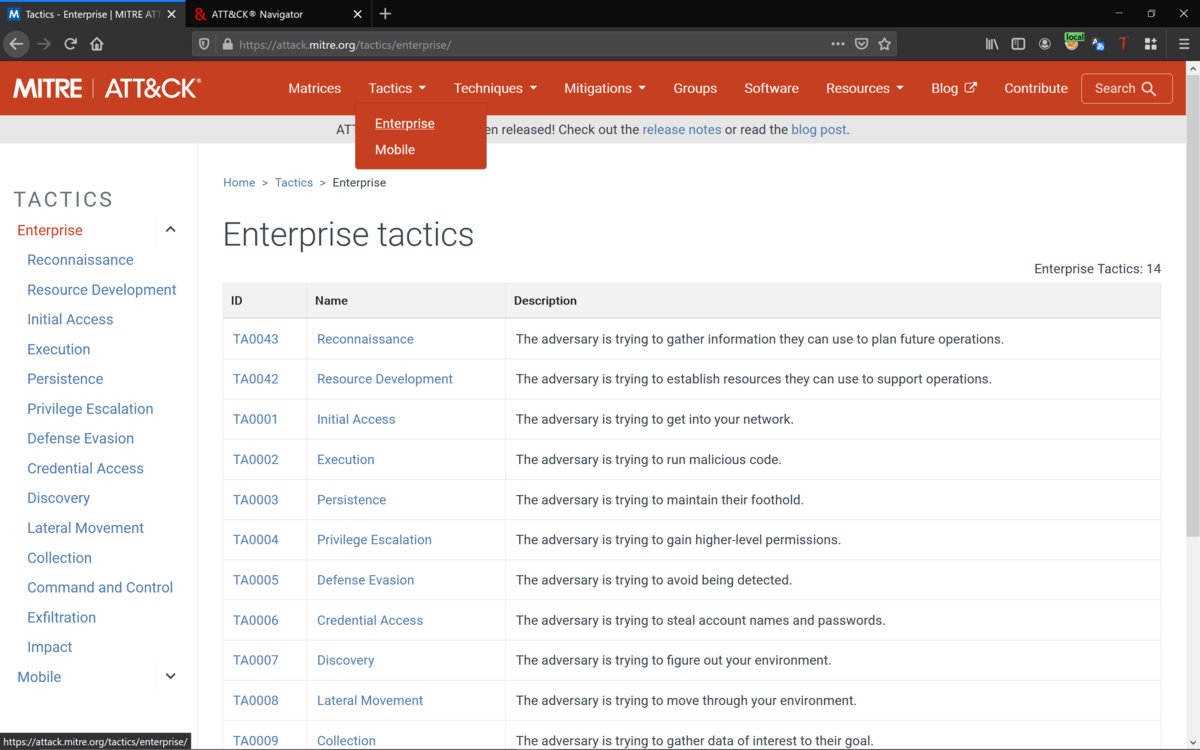The image size is (1200, 750).
Task: Expand the Mobile sidebar section chevron
Action: click(x=170, y=677)
